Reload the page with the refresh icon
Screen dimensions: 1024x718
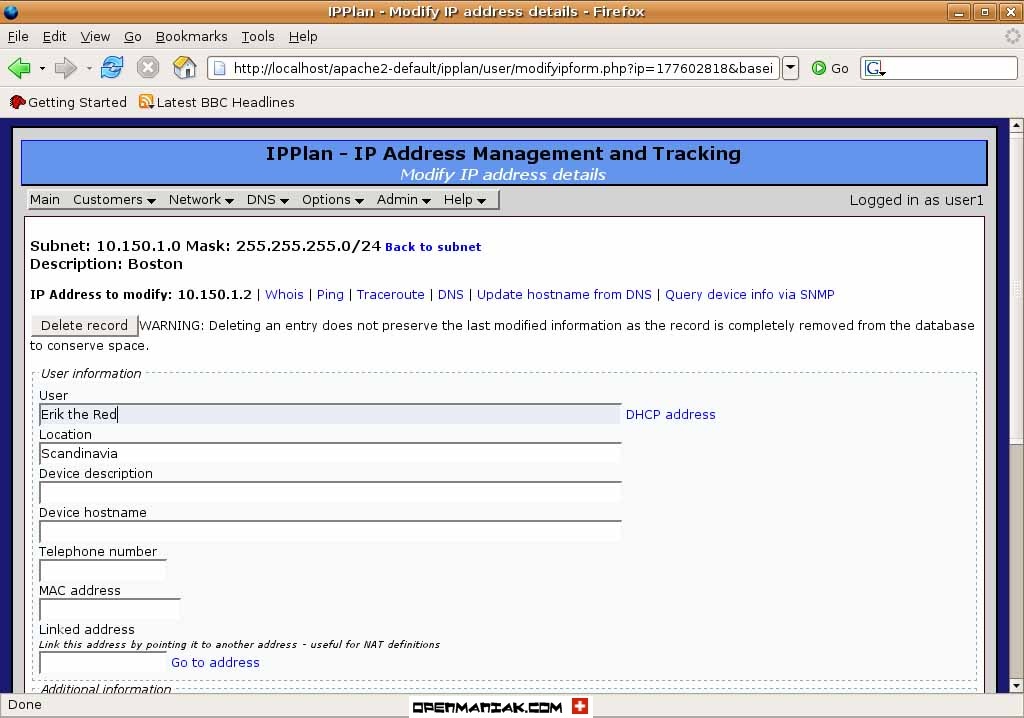[x=112, y=67]
